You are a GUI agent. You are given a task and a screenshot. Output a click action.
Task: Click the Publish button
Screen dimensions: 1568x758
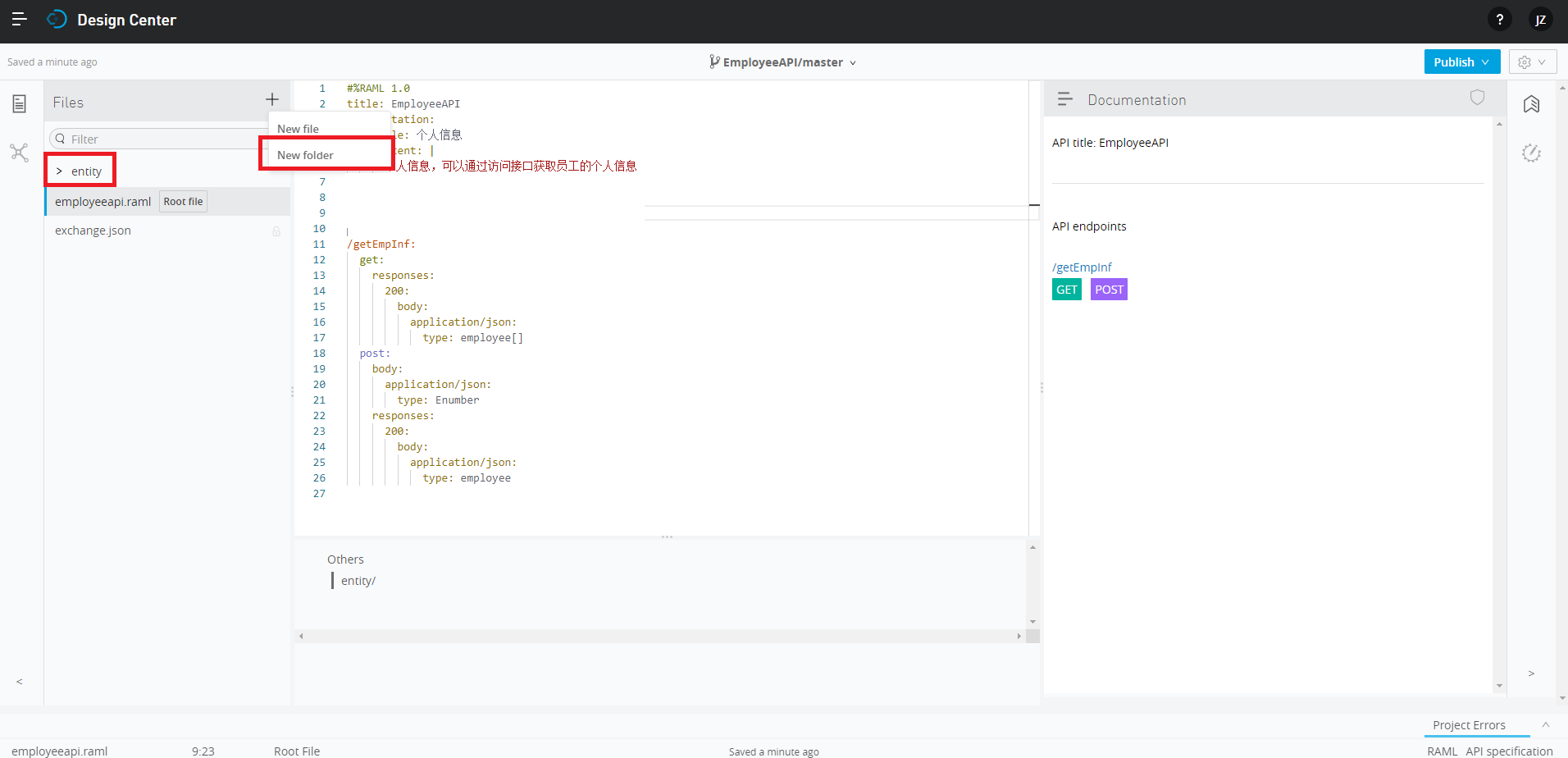coord(1455,62)
